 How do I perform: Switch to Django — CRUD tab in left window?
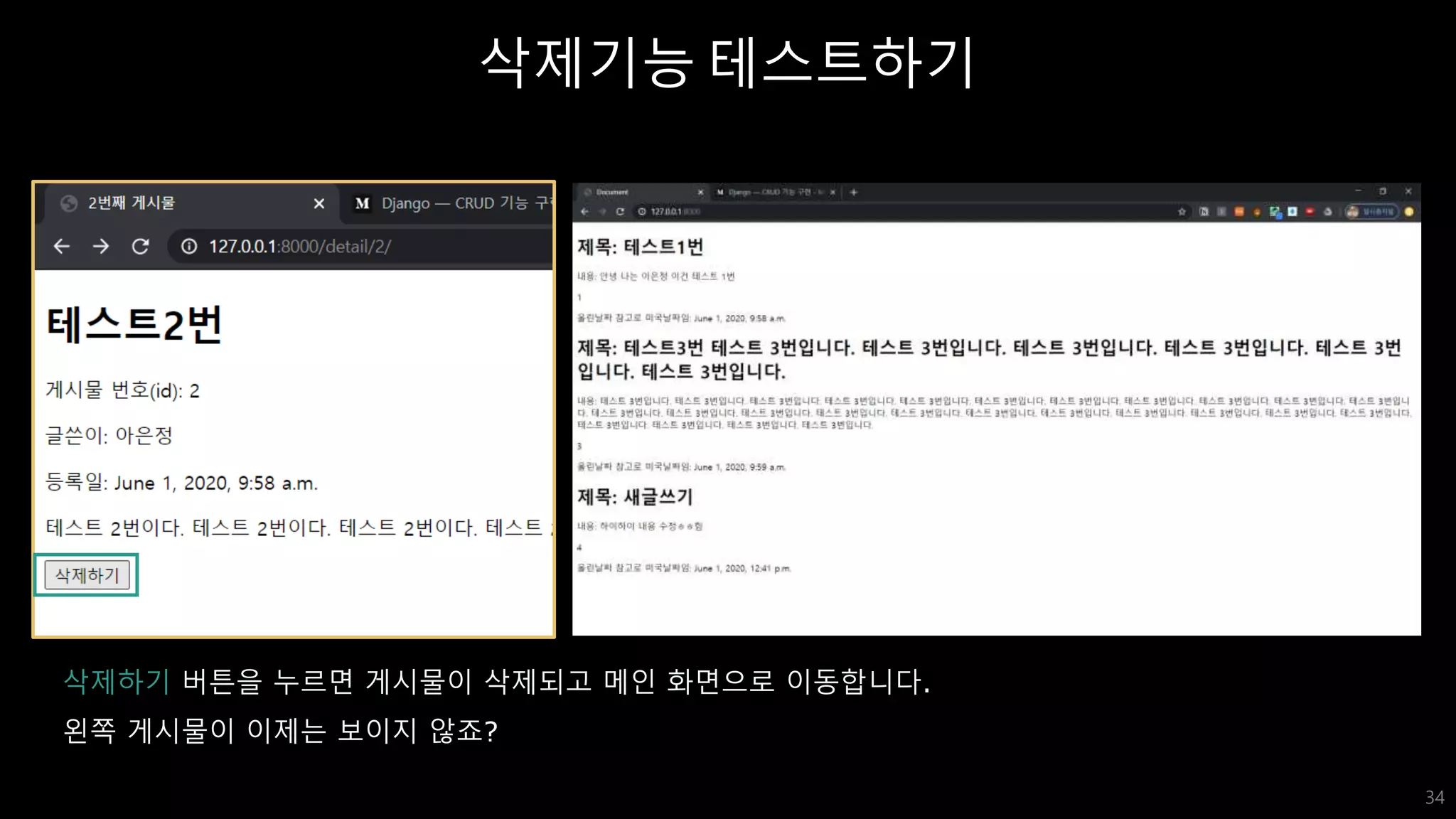point(448,203)
